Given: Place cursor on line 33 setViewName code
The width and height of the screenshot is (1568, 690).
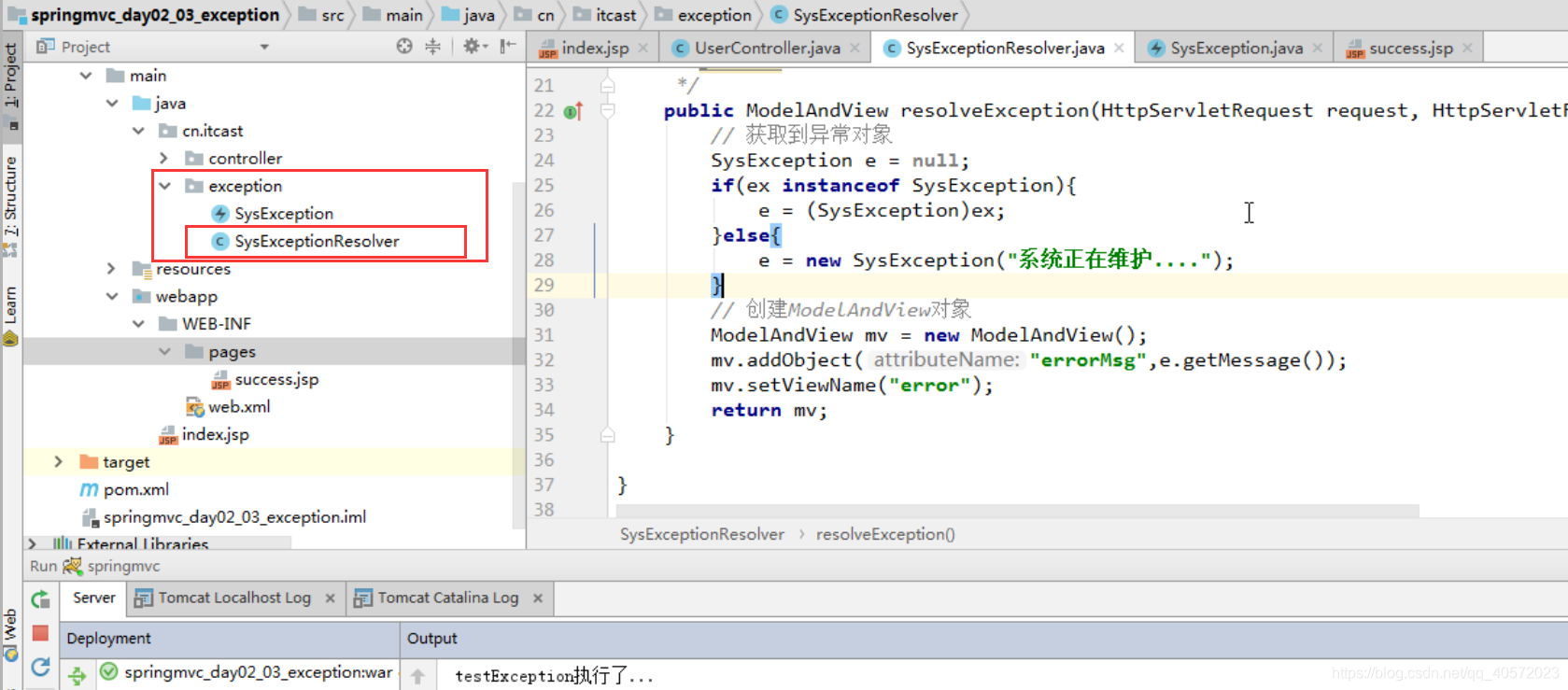Looking at the screenshot, I should point(852,386).
